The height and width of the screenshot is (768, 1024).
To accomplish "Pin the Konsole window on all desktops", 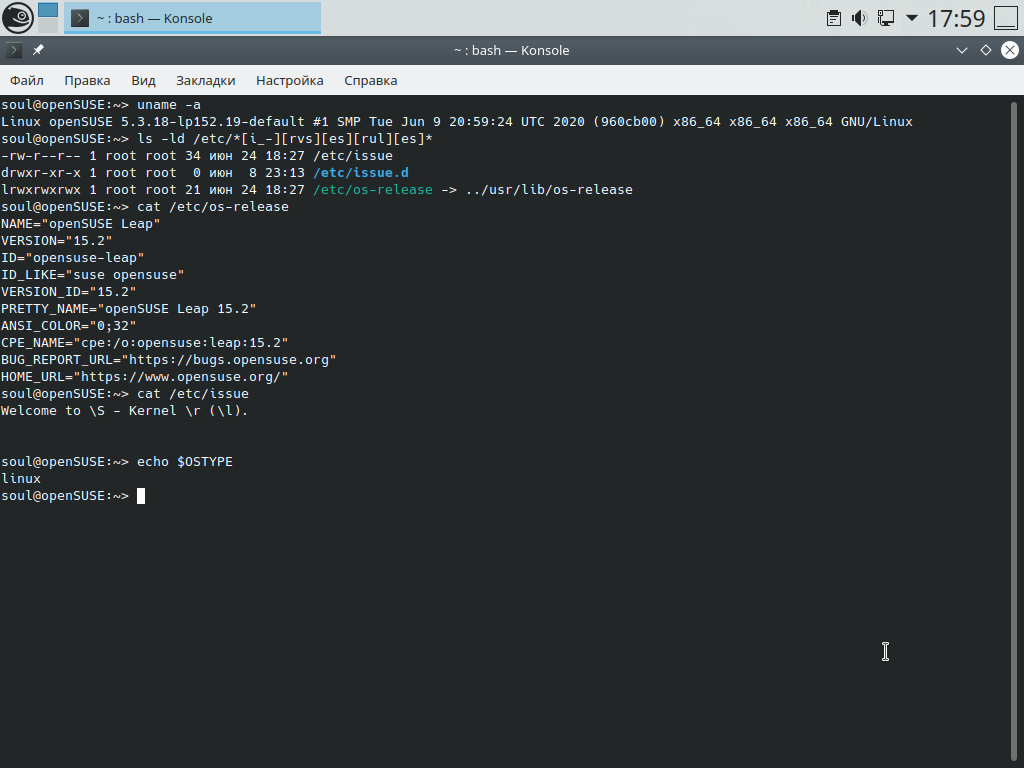I will point(38,50).
